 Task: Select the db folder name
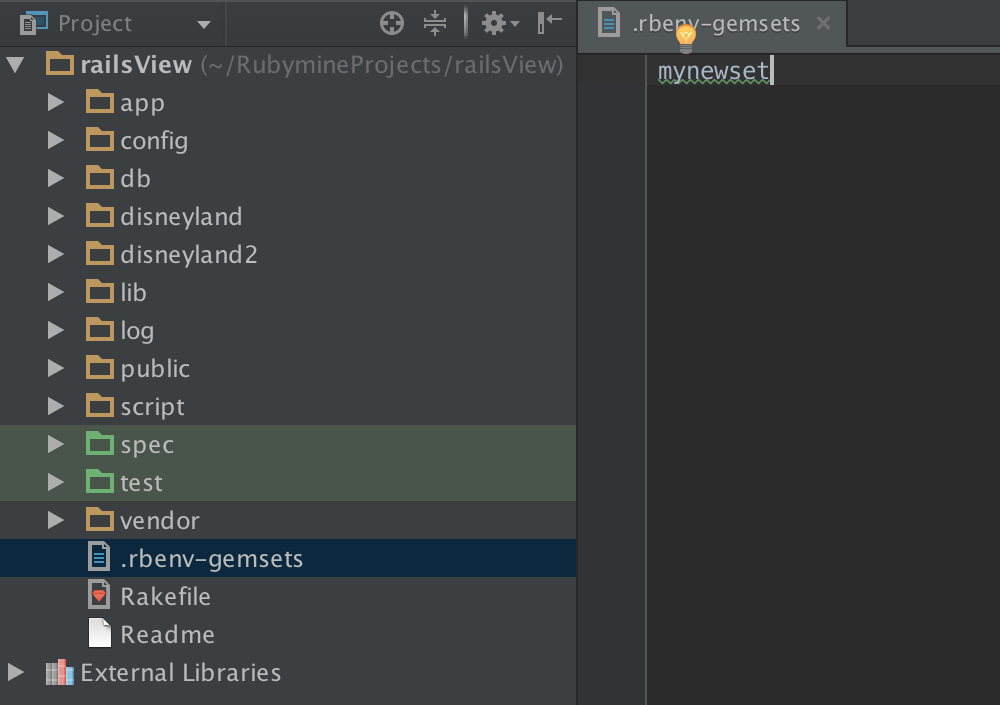point(135,179)
